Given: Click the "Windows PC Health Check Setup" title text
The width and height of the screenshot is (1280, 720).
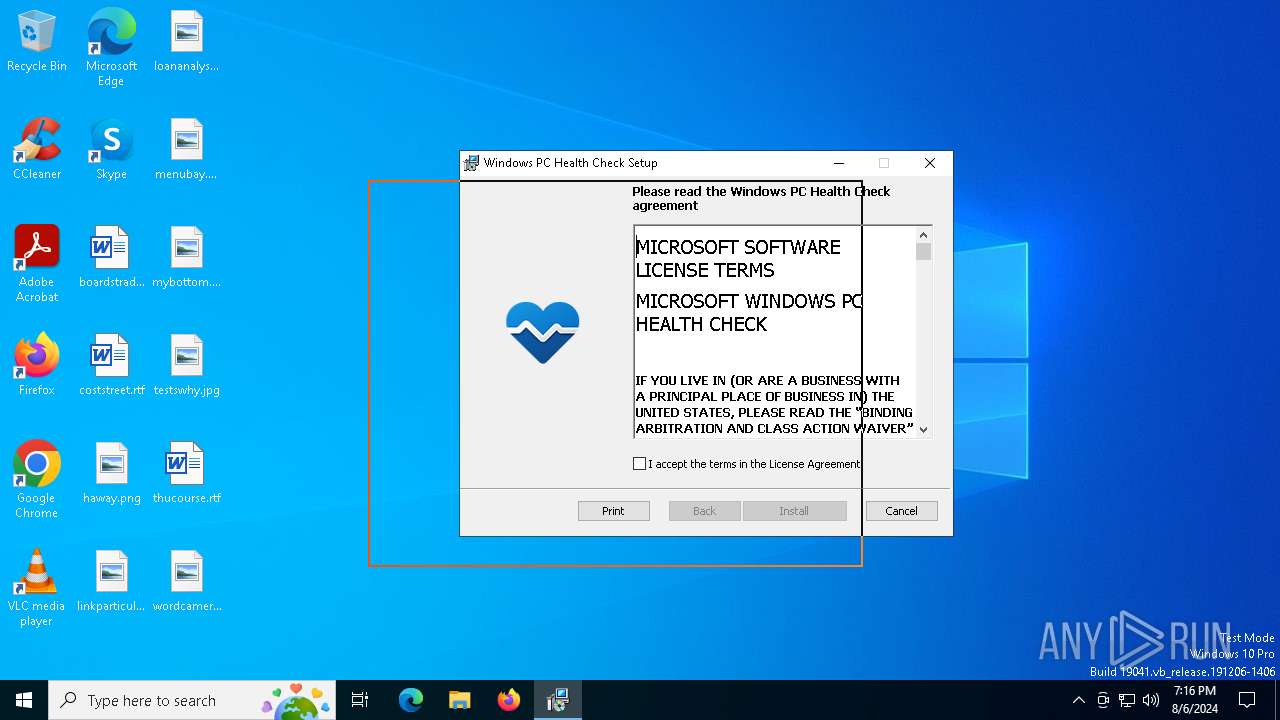Looking at the screenshot, I should point(570,163).
